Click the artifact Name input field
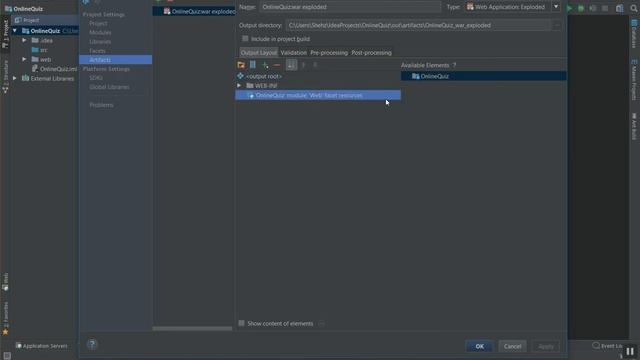Viewport: 640px width, 360px height. pos(350,7)
